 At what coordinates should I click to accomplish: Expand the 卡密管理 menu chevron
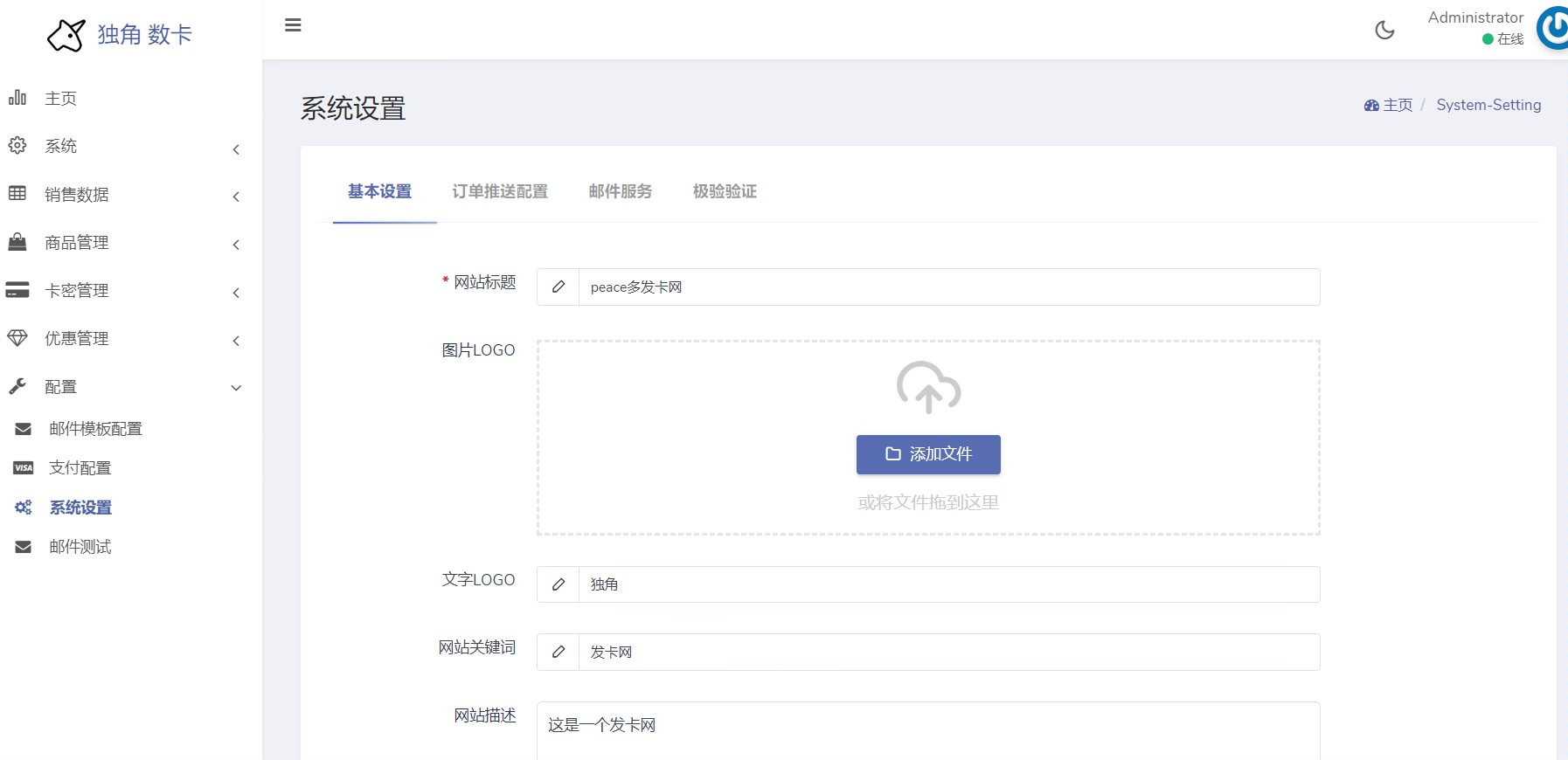pyautogui.click(x=236, y=293)
